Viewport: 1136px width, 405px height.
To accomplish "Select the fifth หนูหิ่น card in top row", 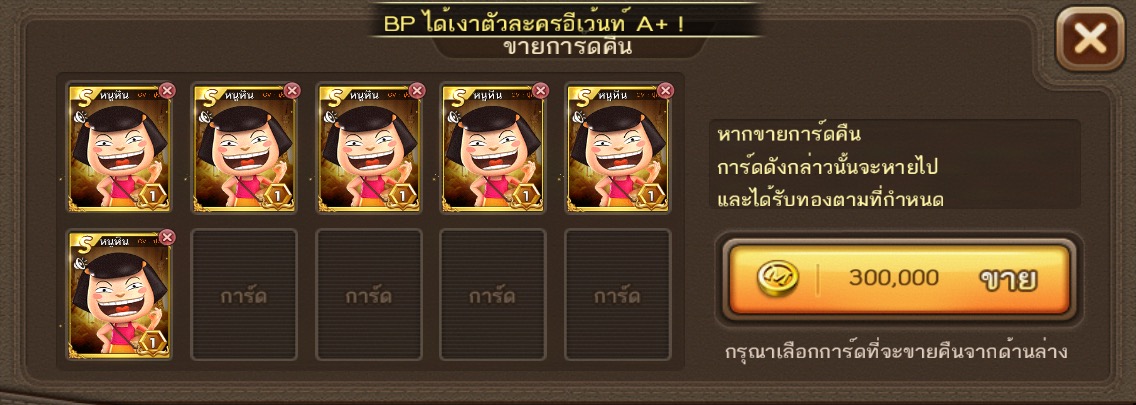I will 618,149.
